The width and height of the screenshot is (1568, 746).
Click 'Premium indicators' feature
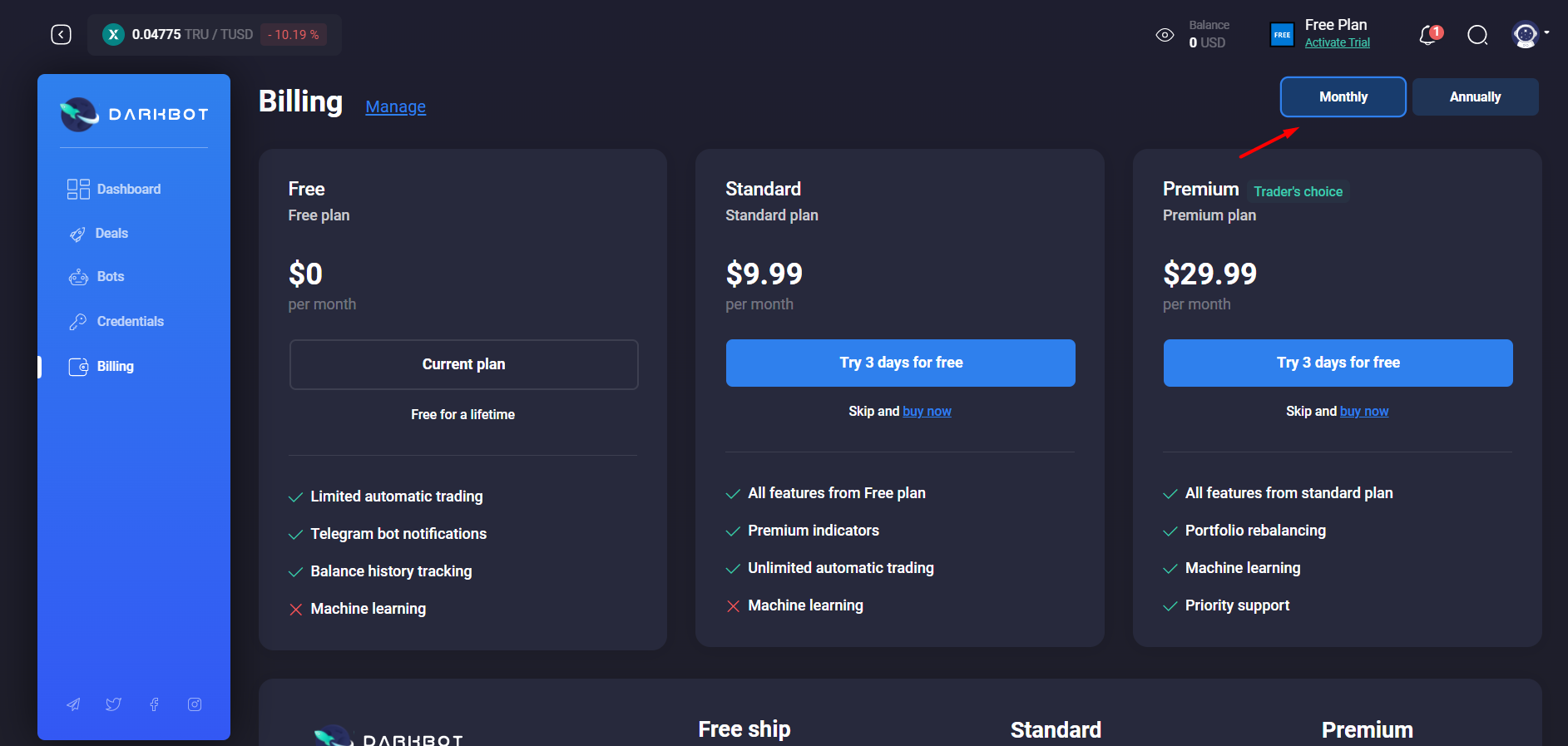pyautogui.click(x=814, y=531)
